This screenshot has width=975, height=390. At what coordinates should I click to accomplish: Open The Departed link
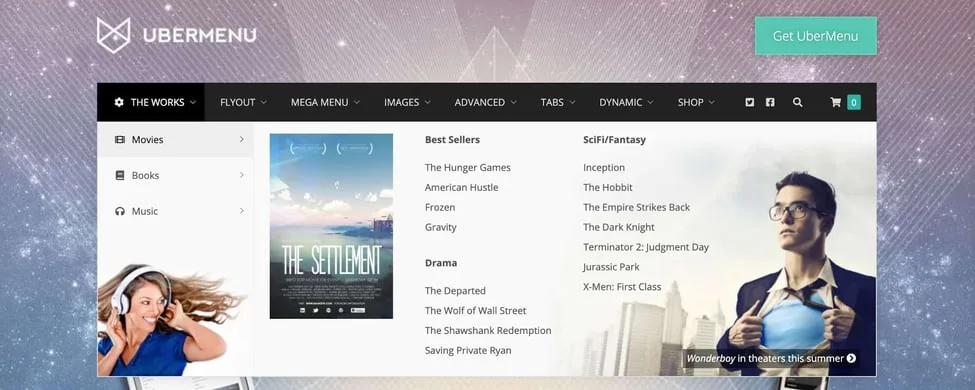coord(455,290)
